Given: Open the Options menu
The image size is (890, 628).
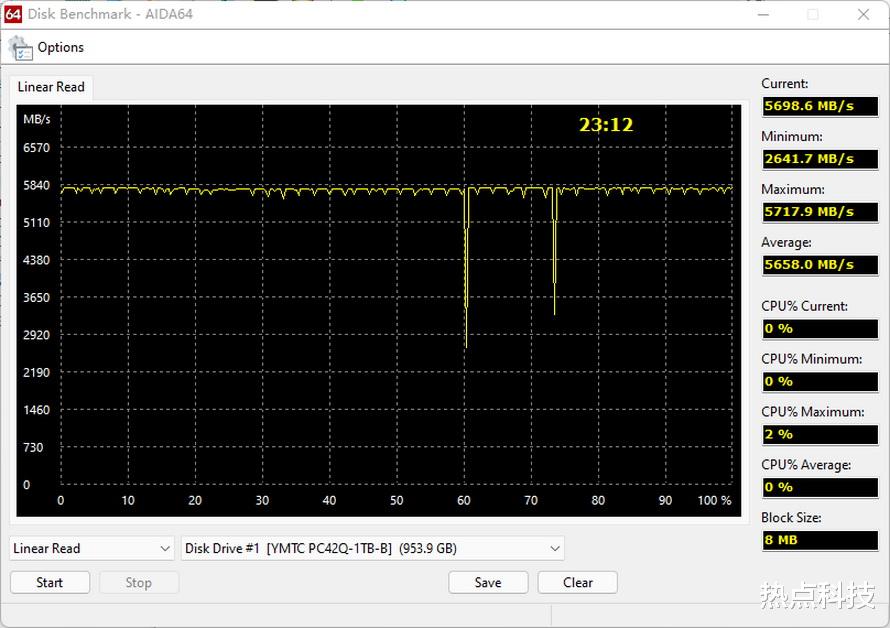Looking at the screenshot, I should pyautogui.click(x=61, y=47).
